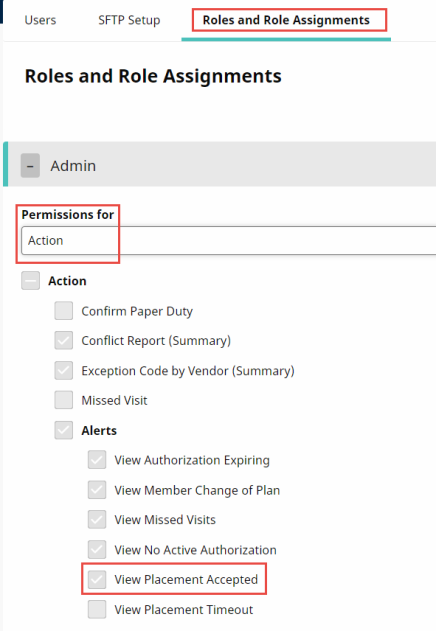This screenshot has height=631, width=436.
Task: Click the Admin role header label
Action: click(x=73, y=165)
